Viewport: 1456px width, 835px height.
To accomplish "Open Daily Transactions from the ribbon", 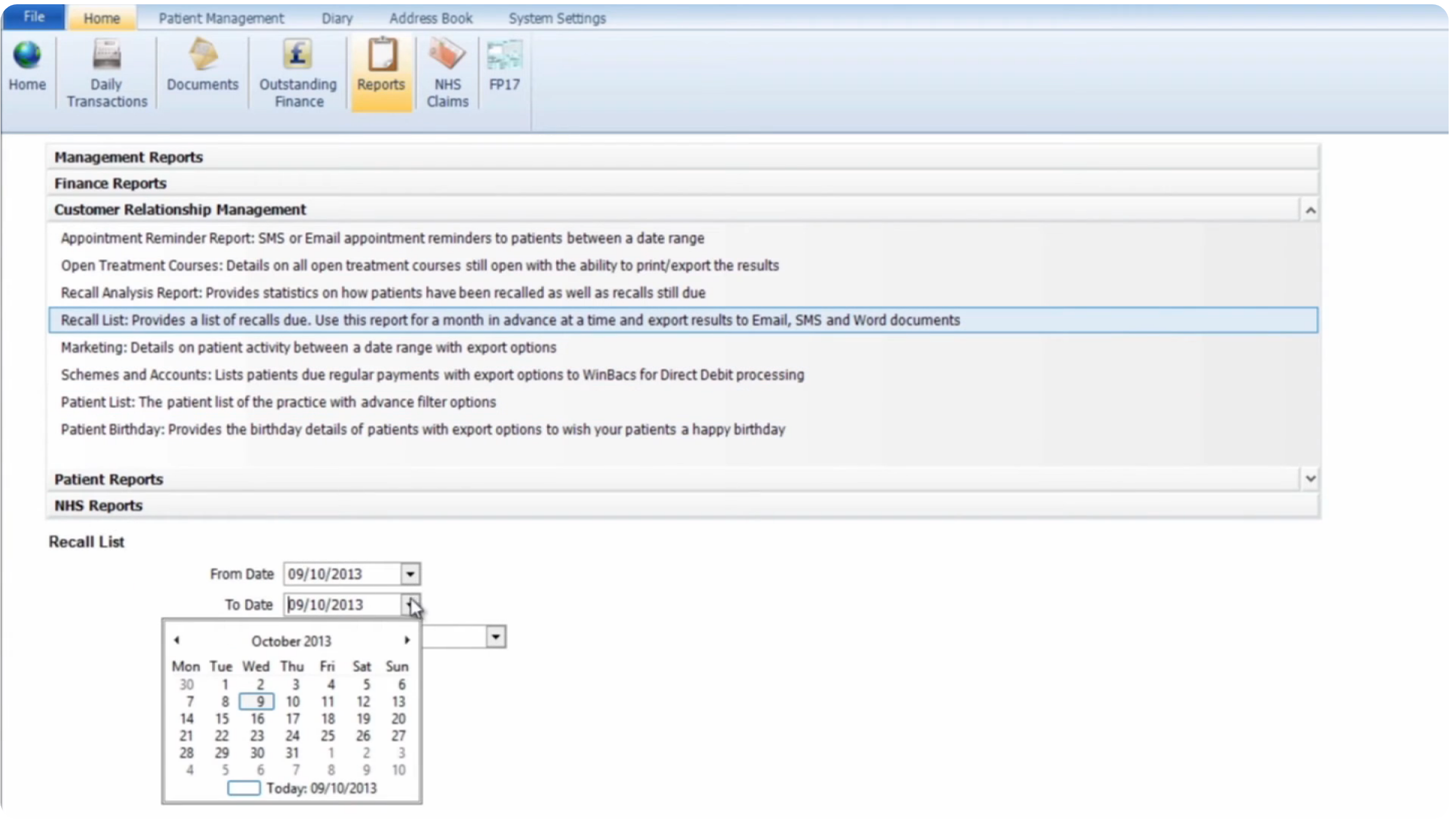I will click(x=107, y=74).
